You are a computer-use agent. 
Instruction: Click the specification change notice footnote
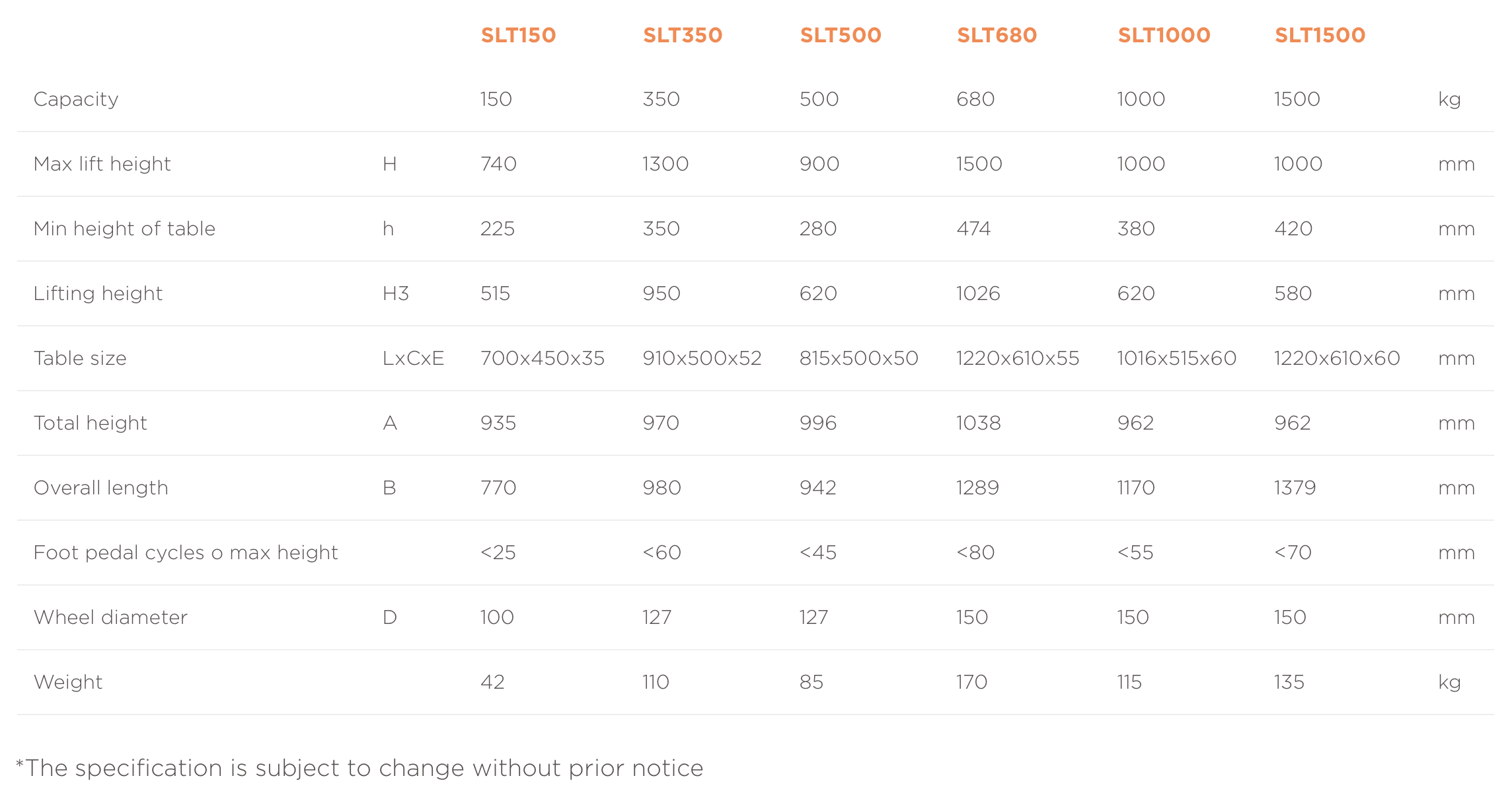(360, 768)
